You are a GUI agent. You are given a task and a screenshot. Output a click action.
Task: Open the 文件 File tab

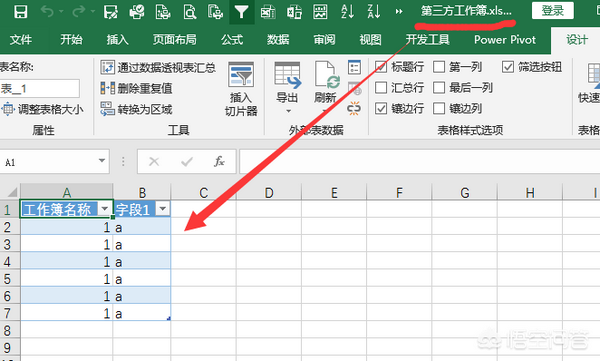click(21, 40)
